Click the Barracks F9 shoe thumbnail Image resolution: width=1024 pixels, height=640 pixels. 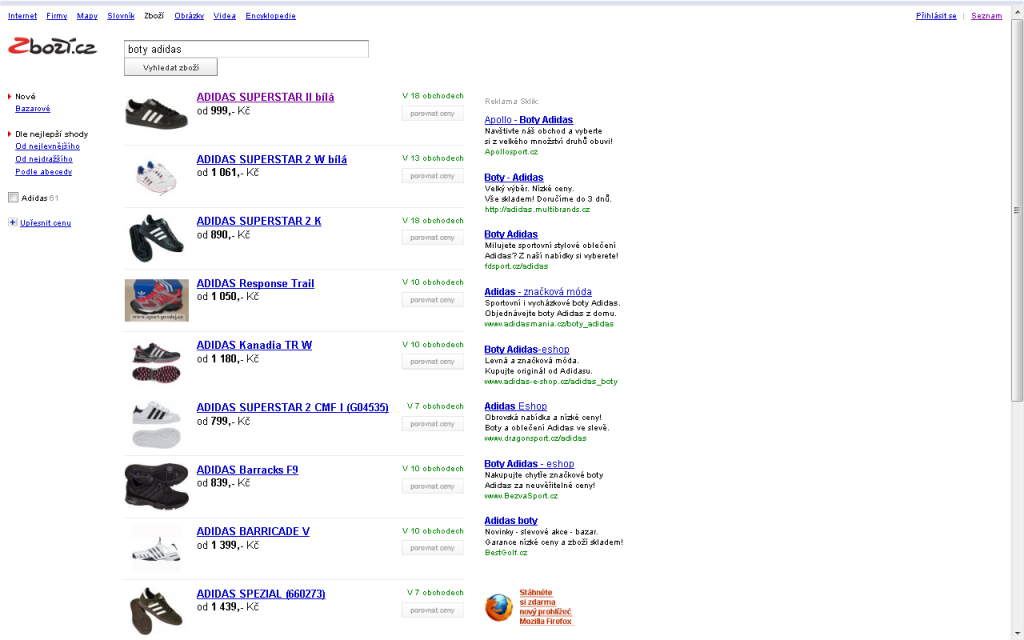pos(157,487)
